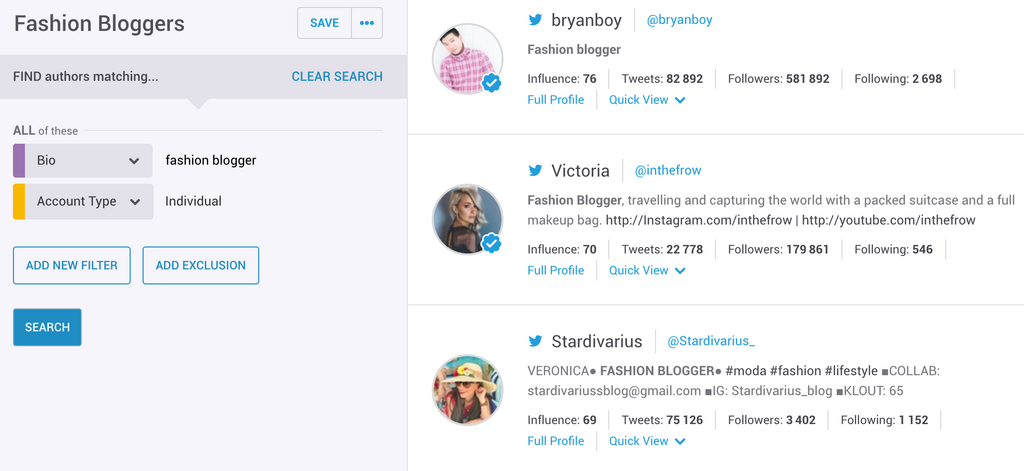The image size is (1024, 471).
Task: Click the 'fashion blogger' bio filter value field
Action: point(211,160)
